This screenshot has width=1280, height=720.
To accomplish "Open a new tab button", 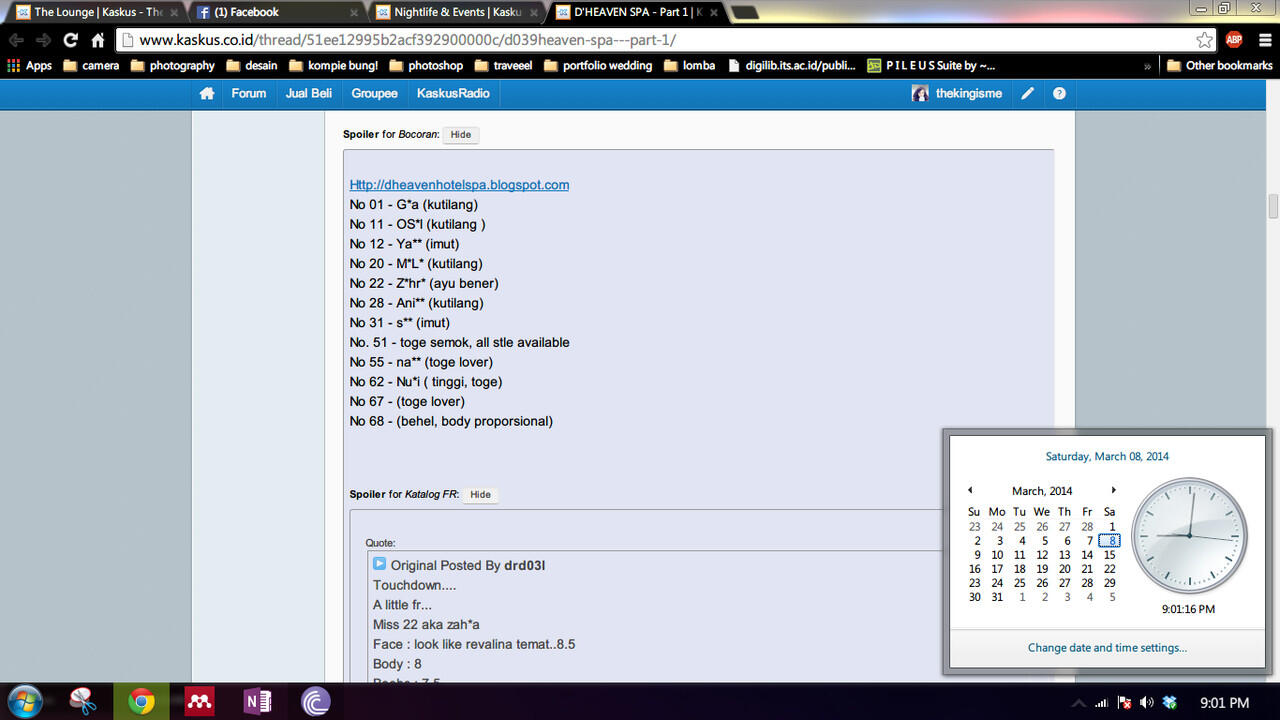I will click(x=744, y=12).
